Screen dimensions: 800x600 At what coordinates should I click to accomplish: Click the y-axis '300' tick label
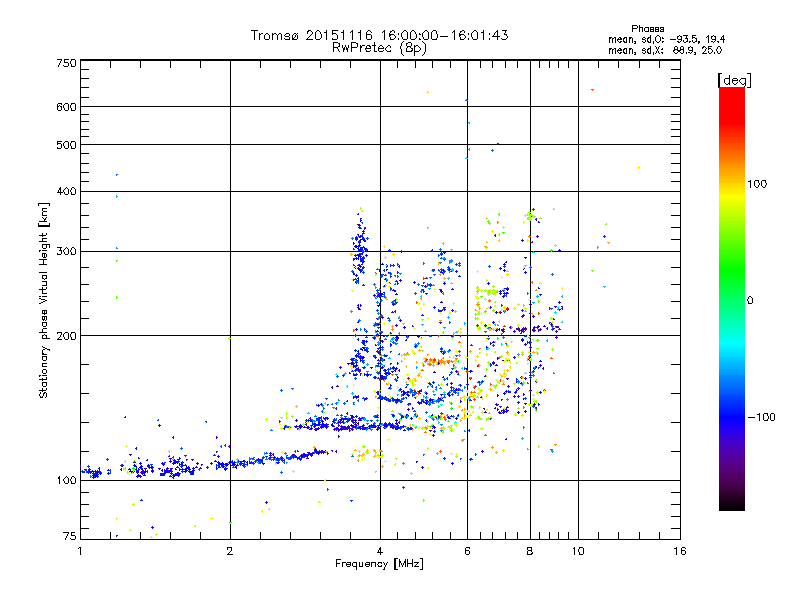(66, 251)
